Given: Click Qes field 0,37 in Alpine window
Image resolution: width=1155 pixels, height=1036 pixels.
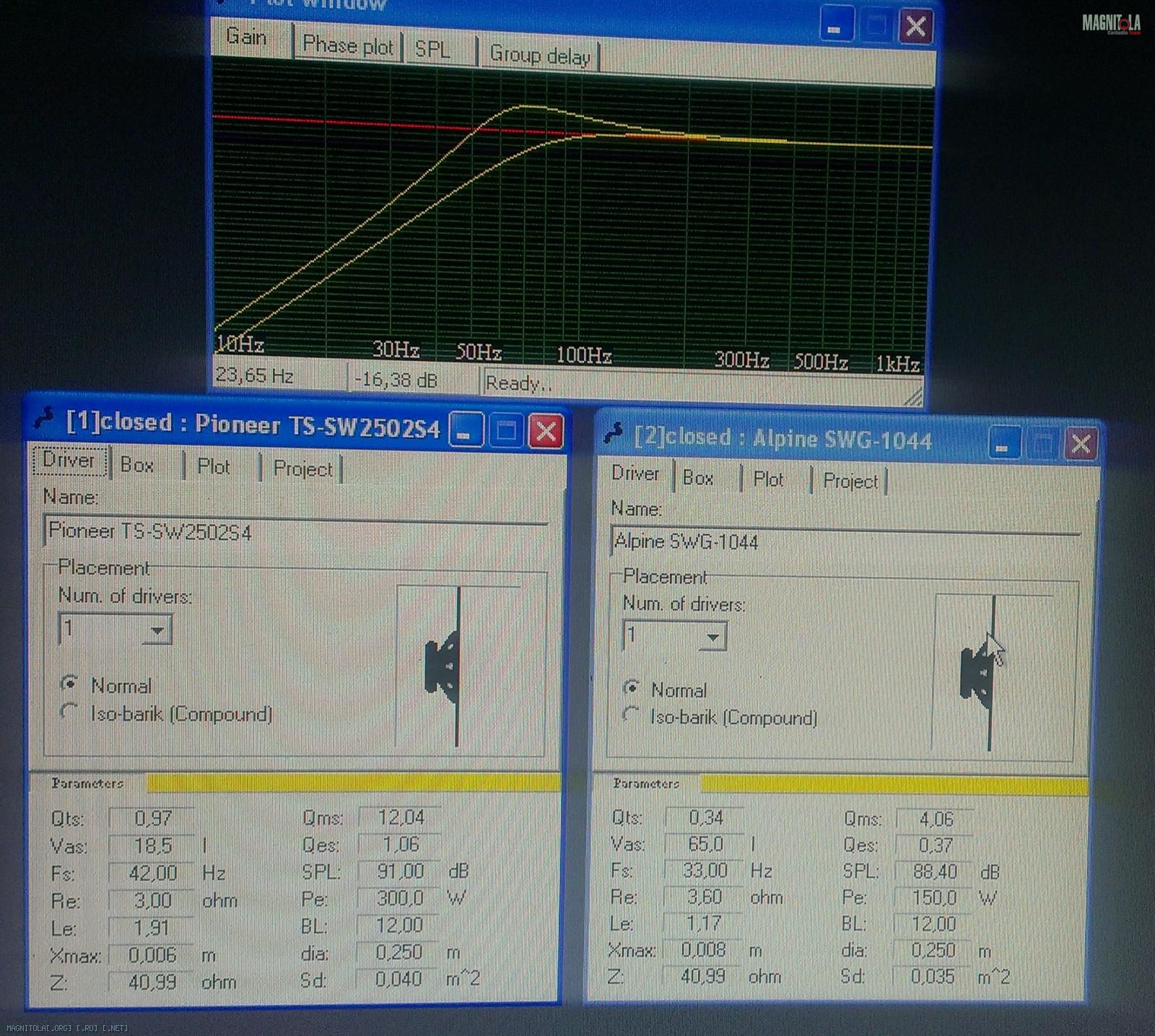Looking at the screenshot, I should pyautogui.click(x=933, y=845).
